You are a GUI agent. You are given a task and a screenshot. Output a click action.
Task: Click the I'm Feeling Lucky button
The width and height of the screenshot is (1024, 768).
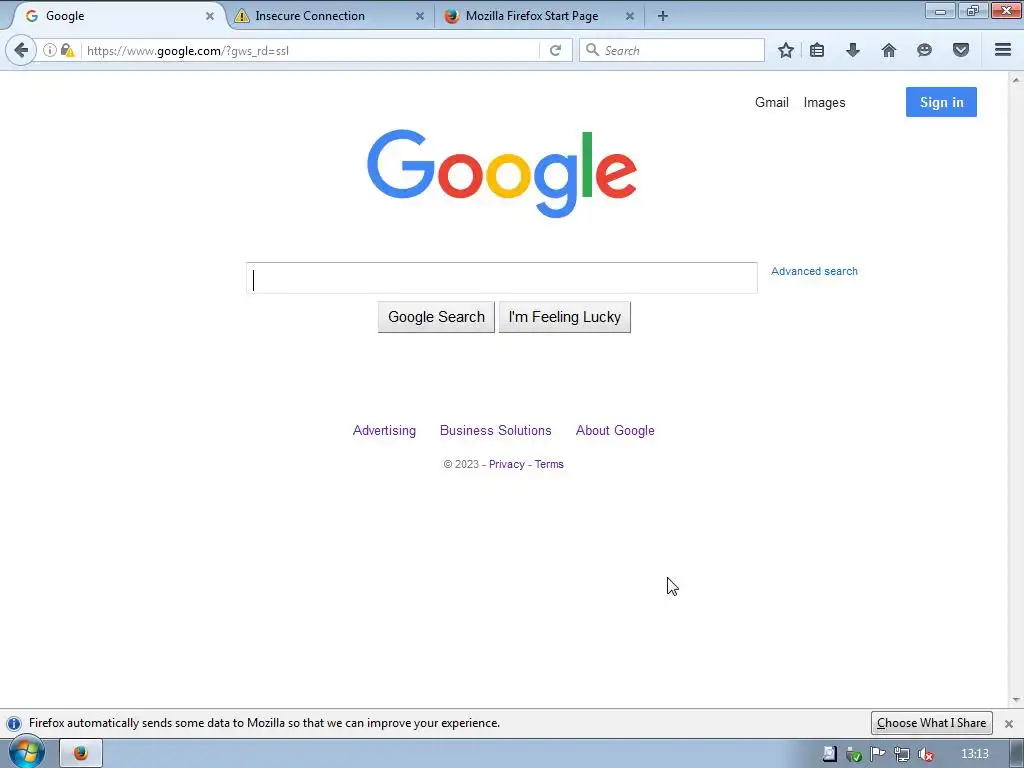point(565,317)
